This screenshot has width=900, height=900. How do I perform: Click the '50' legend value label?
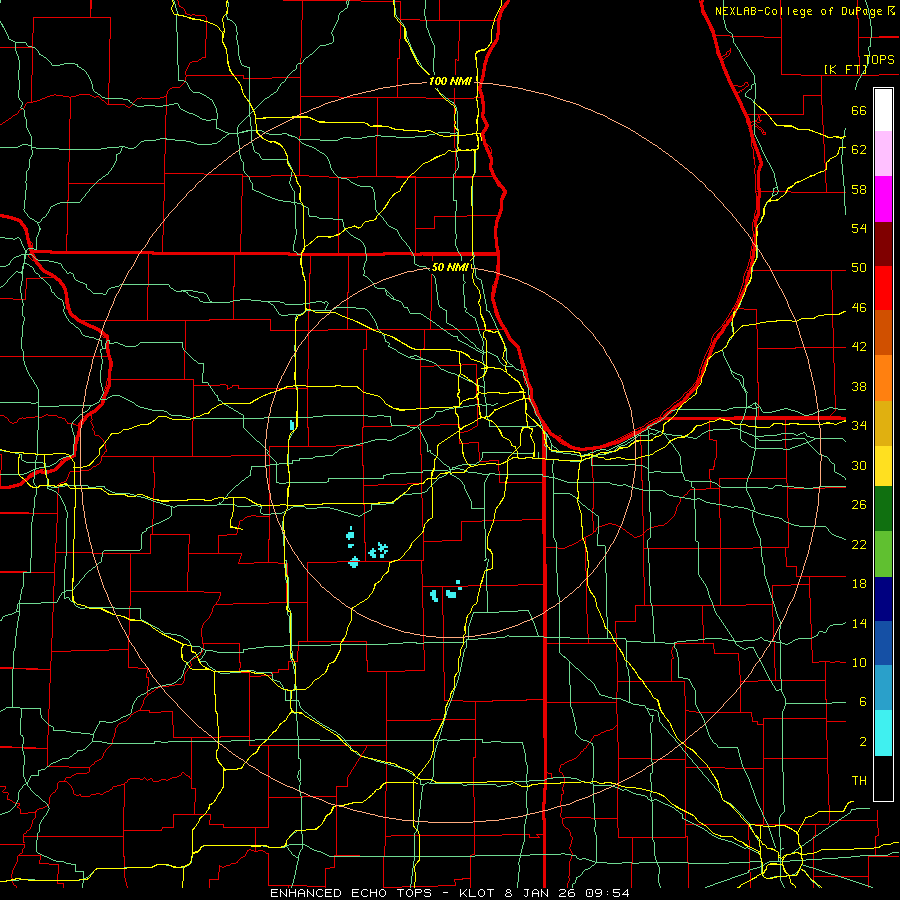tap(859, 267)
